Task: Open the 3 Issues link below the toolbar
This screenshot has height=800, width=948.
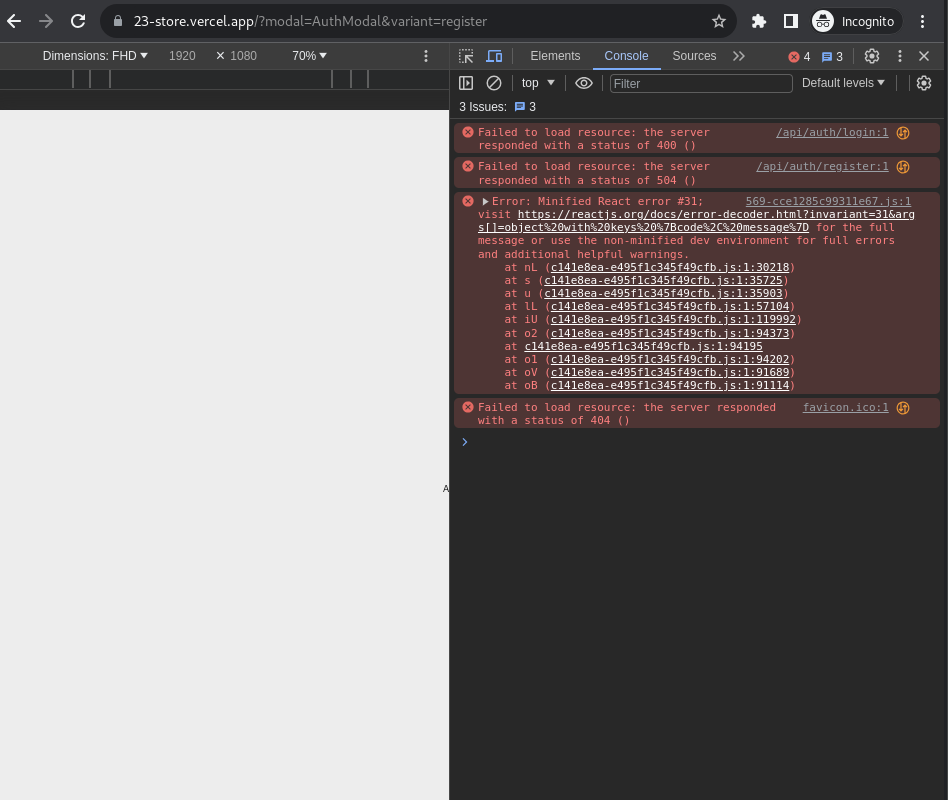Action: tap(497, 106)
